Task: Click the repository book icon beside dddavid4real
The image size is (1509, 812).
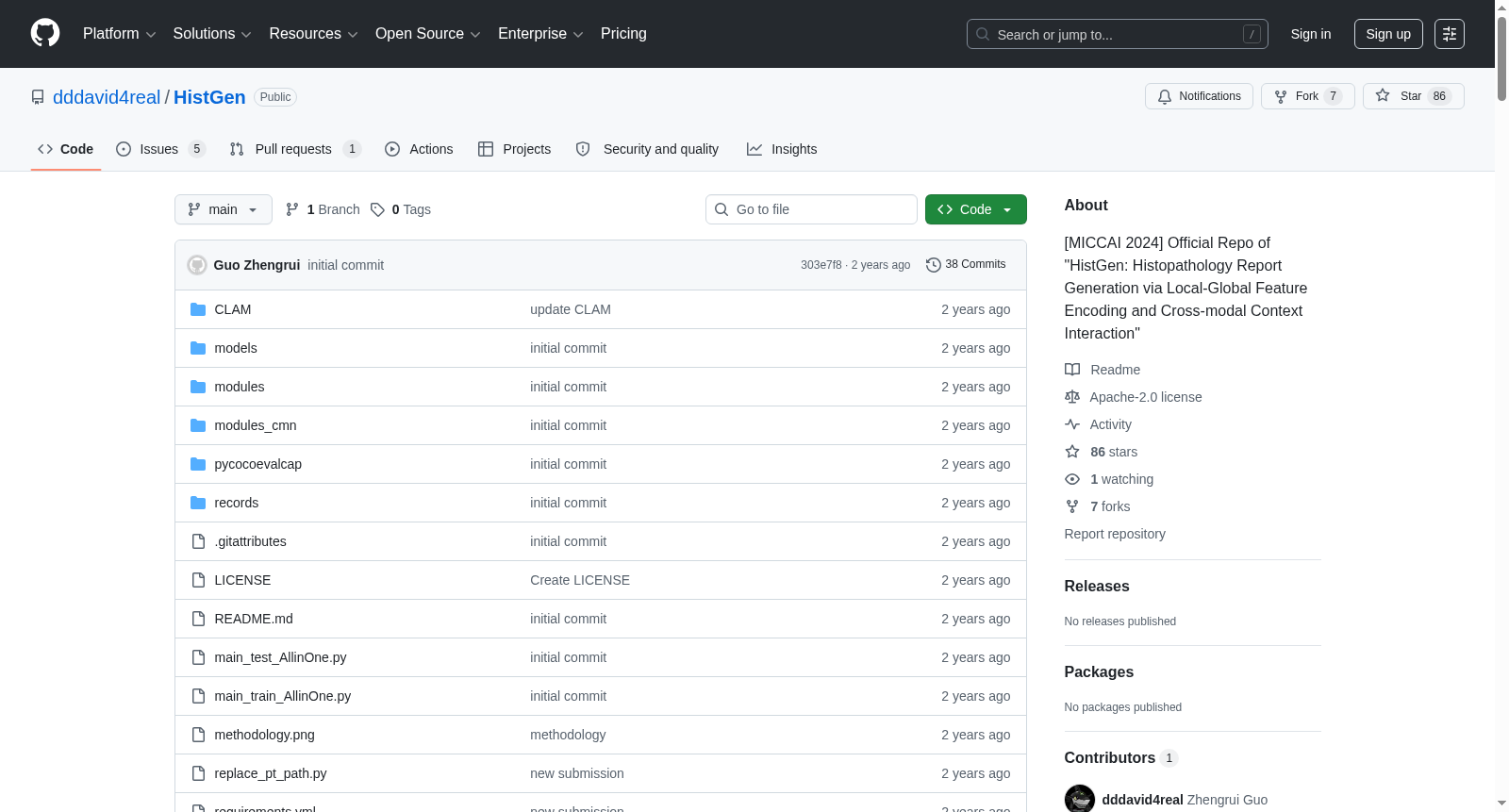Action: point(38,97)
